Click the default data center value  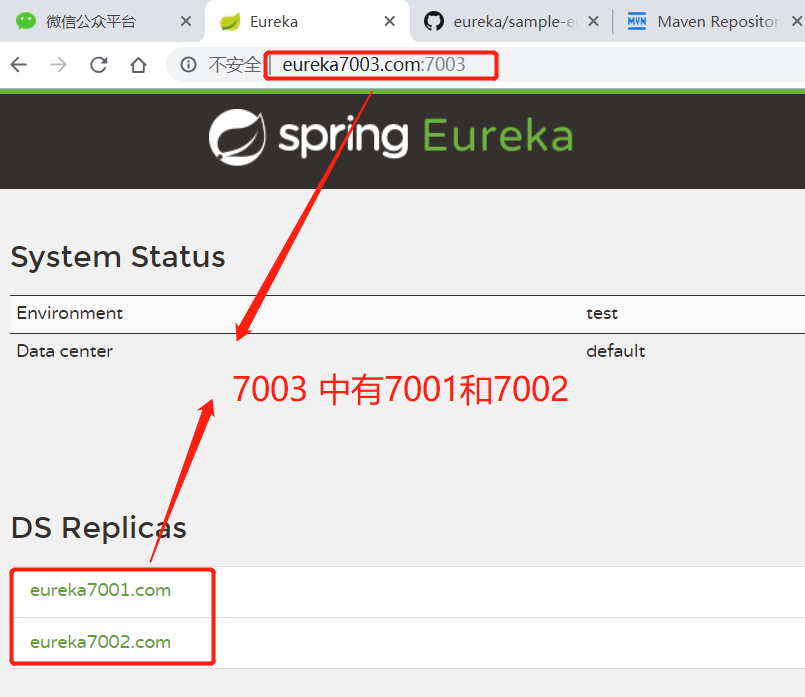coord(616,351)
